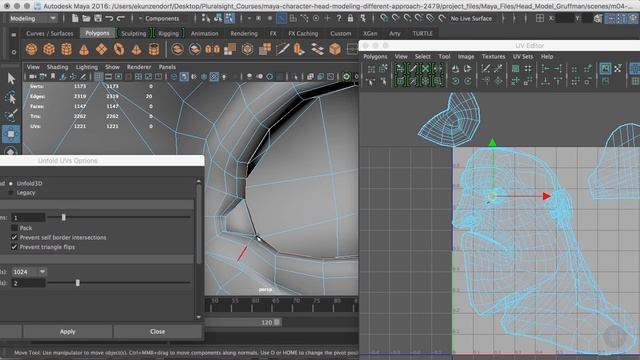Create a polygon cube from shelf

pos(49,49)
